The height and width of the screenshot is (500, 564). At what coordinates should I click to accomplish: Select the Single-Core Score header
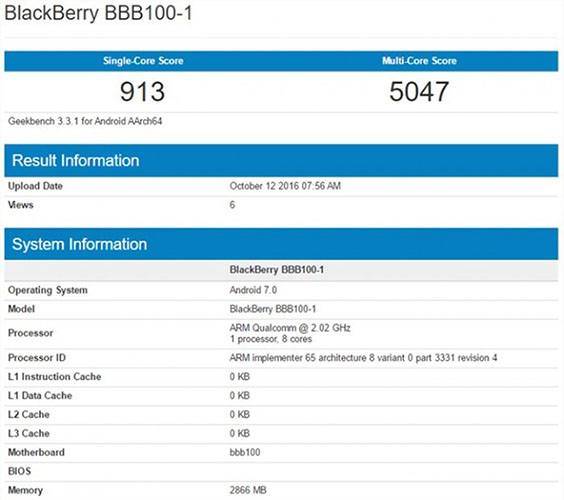pos(143,60)
